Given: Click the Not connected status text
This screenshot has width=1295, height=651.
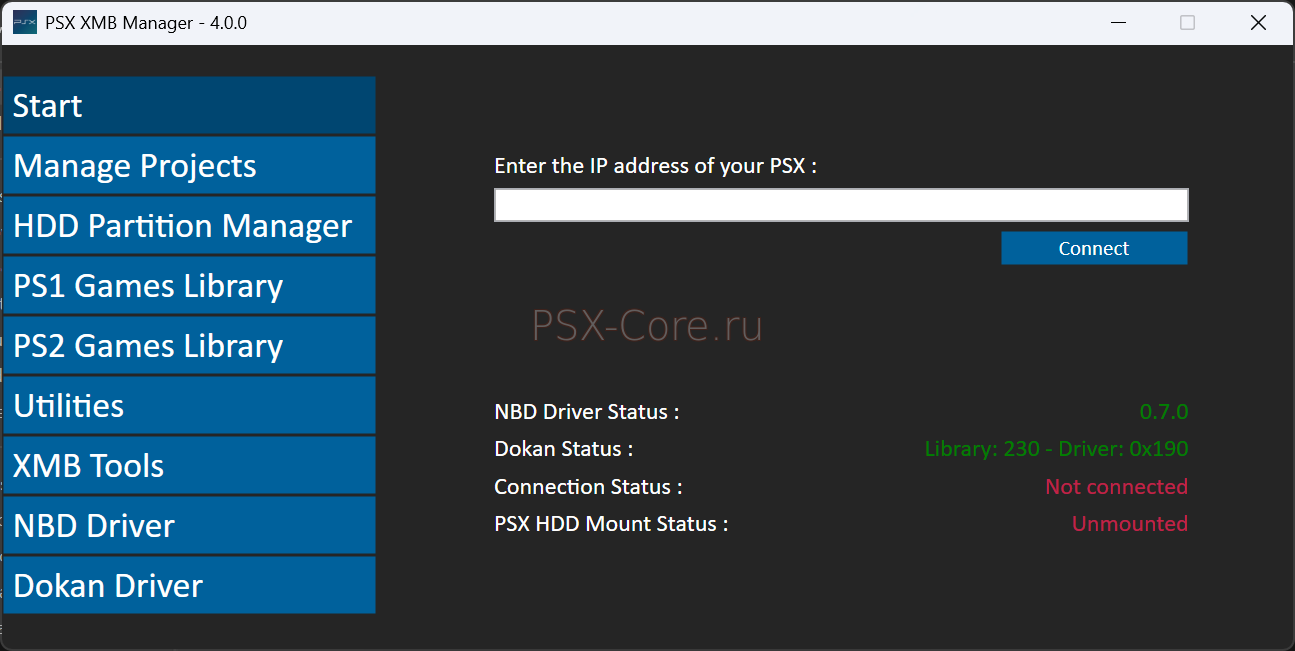Looking at the screenshot, I should coord(1116,487).
